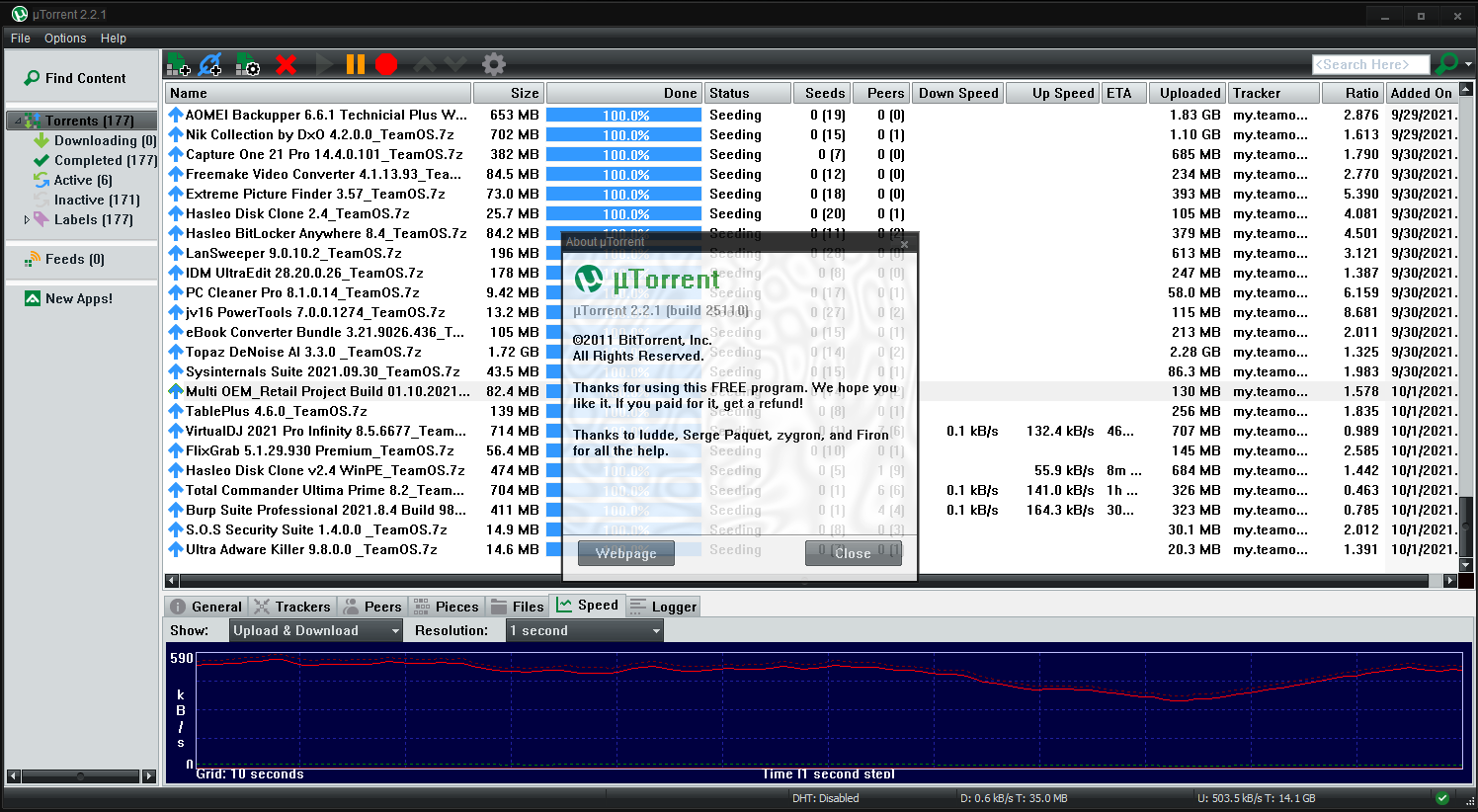Select Nik Collection by DxO torrent row
This screenshot has width=1478, height=812.
(810, 134)
